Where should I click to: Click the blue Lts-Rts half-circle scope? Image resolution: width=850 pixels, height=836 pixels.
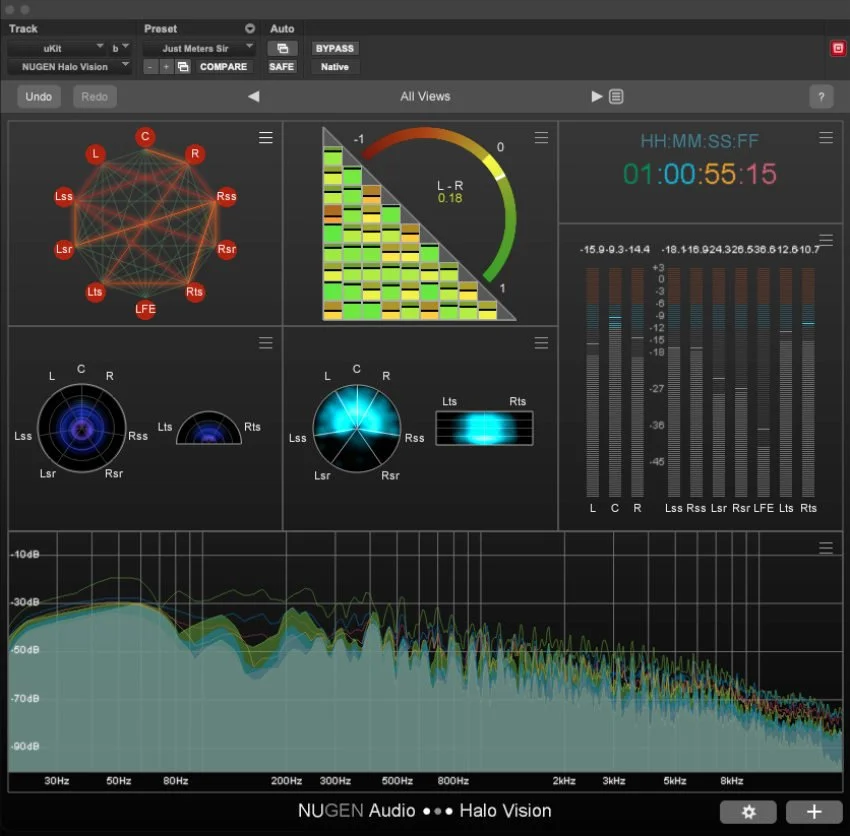(209, 428)
